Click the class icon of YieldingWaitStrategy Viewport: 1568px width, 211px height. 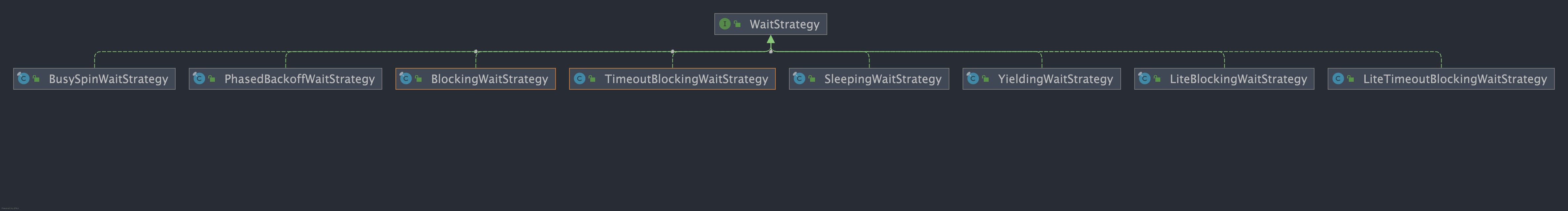click(973, 78)
